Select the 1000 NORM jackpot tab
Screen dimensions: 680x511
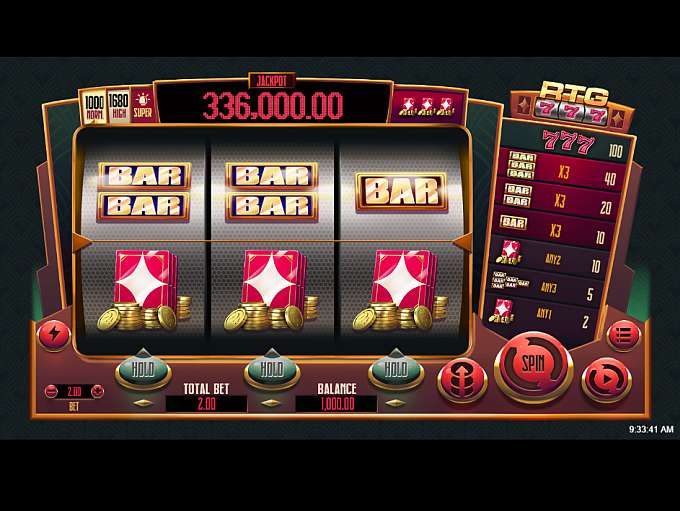tap(94, 108)
